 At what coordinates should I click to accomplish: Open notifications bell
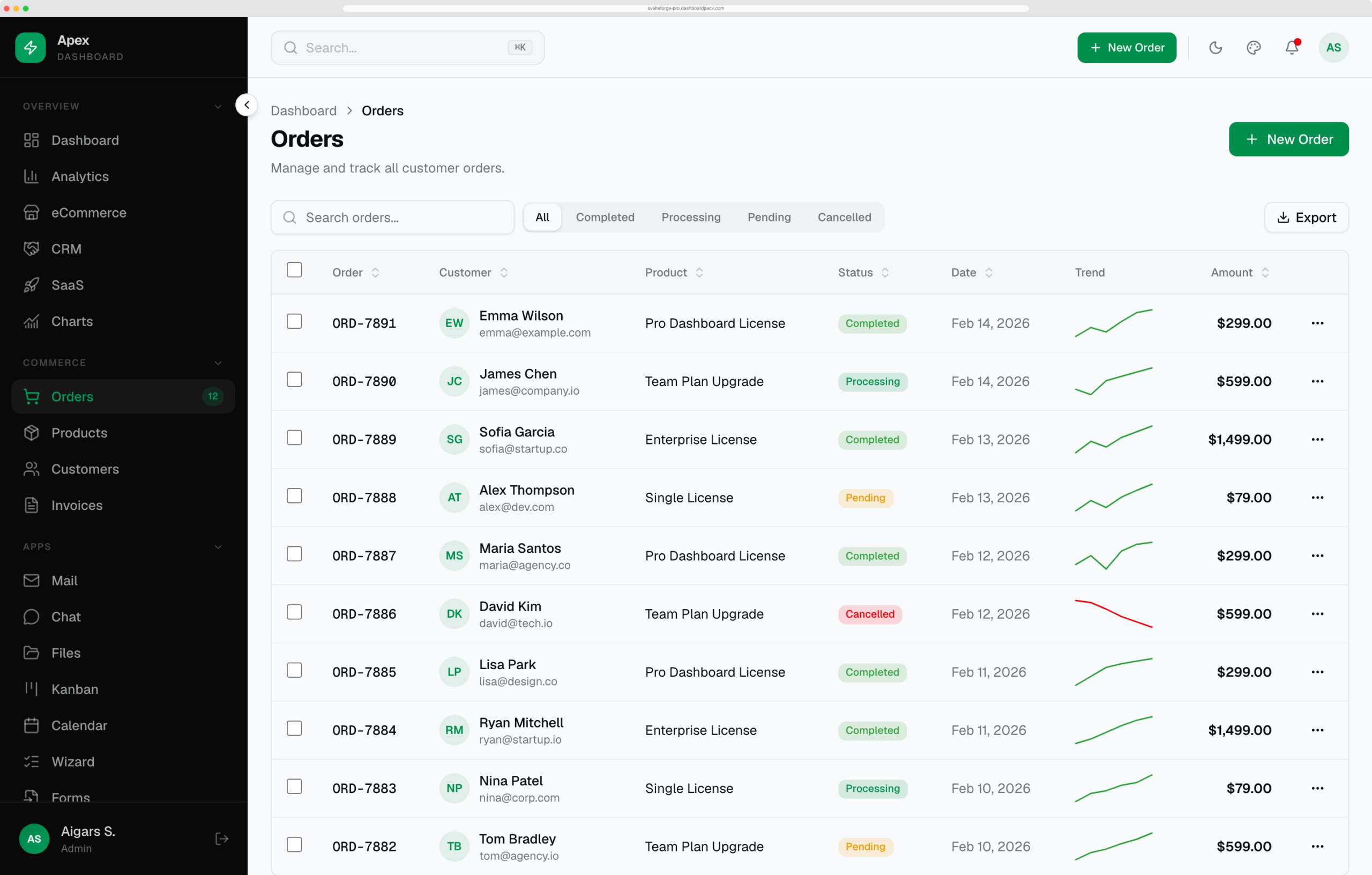[1292, 47]
